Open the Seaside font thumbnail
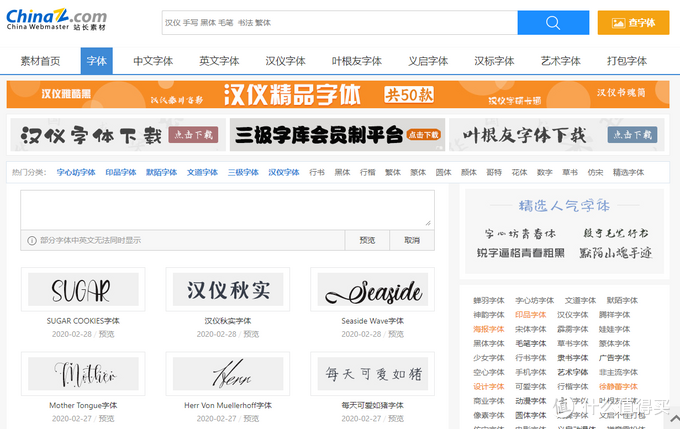This screenshot has height=429, width=680. (x=373, y=289)
